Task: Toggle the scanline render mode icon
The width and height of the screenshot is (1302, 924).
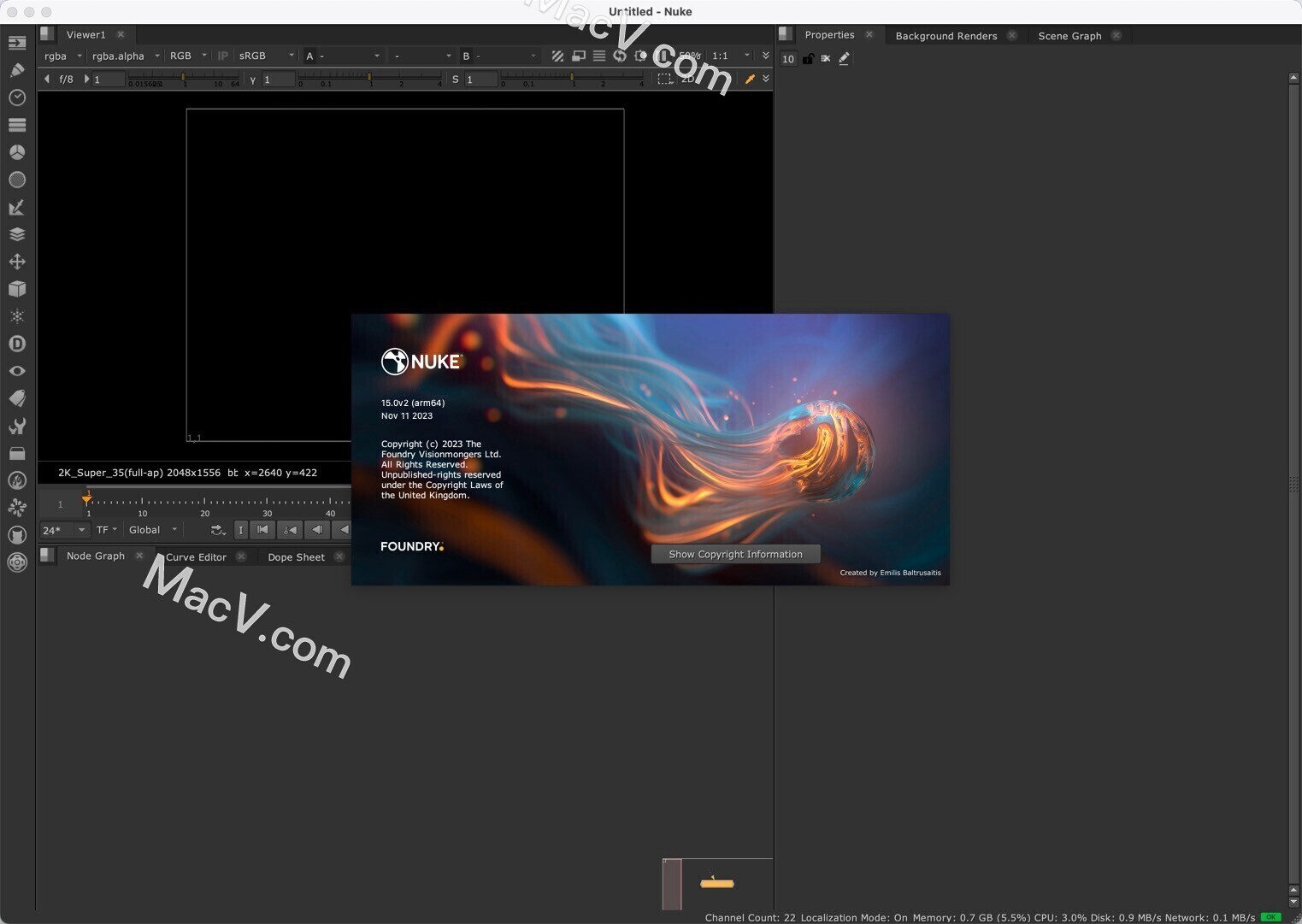Action: coord(599,56)
